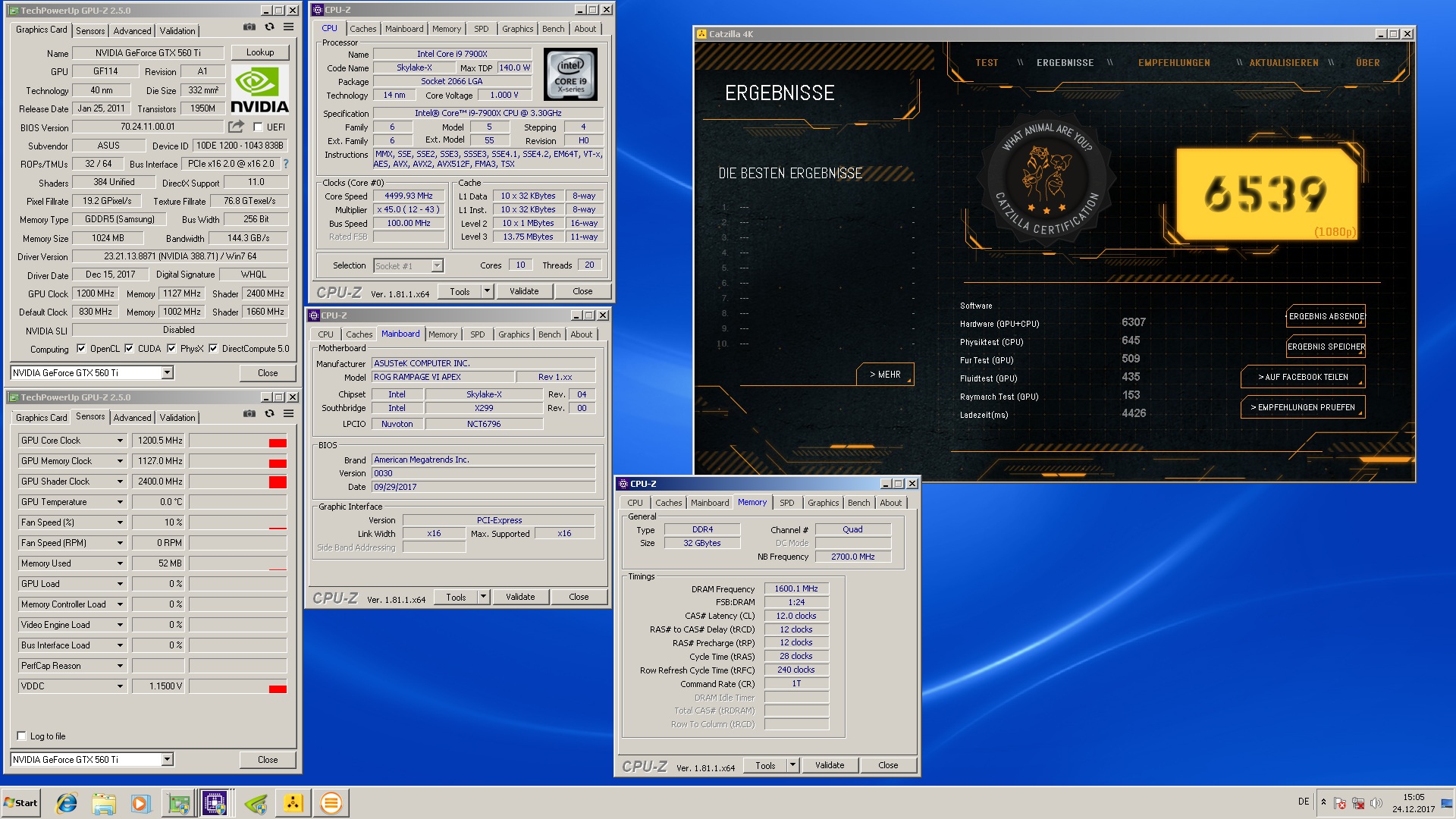Open the GPU Temperature sensor dropdown
Screen dimensions: 1456x819
click(120, 502)
